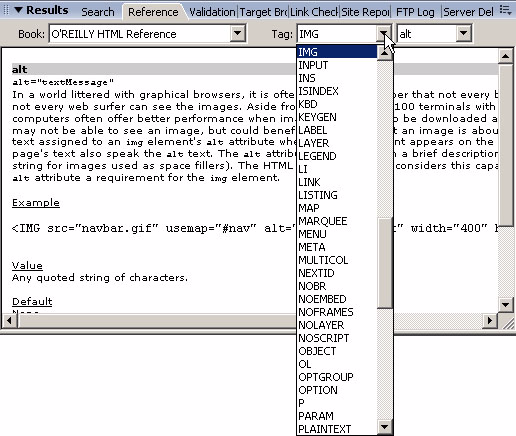Viewport: 516px width, 436px height.
Task: Choose NEXTID in the tag list
Action: [x=337, y=273]
